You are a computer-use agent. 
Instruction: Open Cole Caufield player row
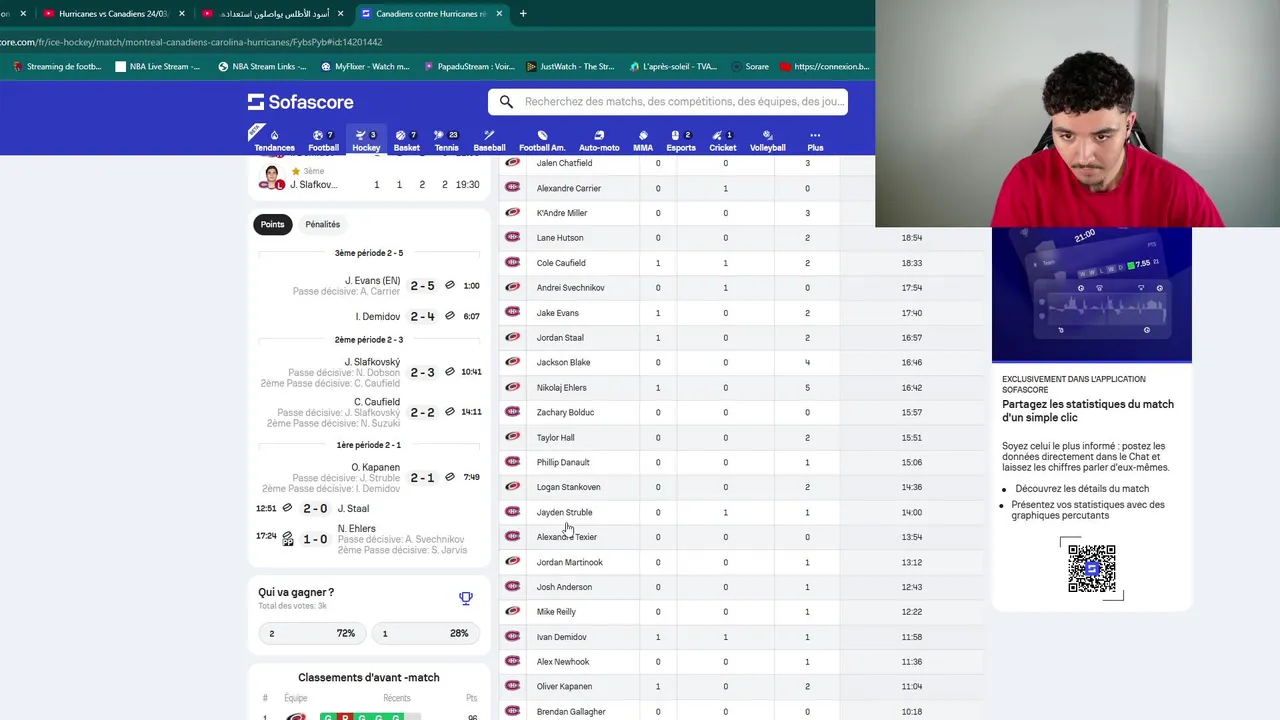pyautogui.click(x=741, y=263)
